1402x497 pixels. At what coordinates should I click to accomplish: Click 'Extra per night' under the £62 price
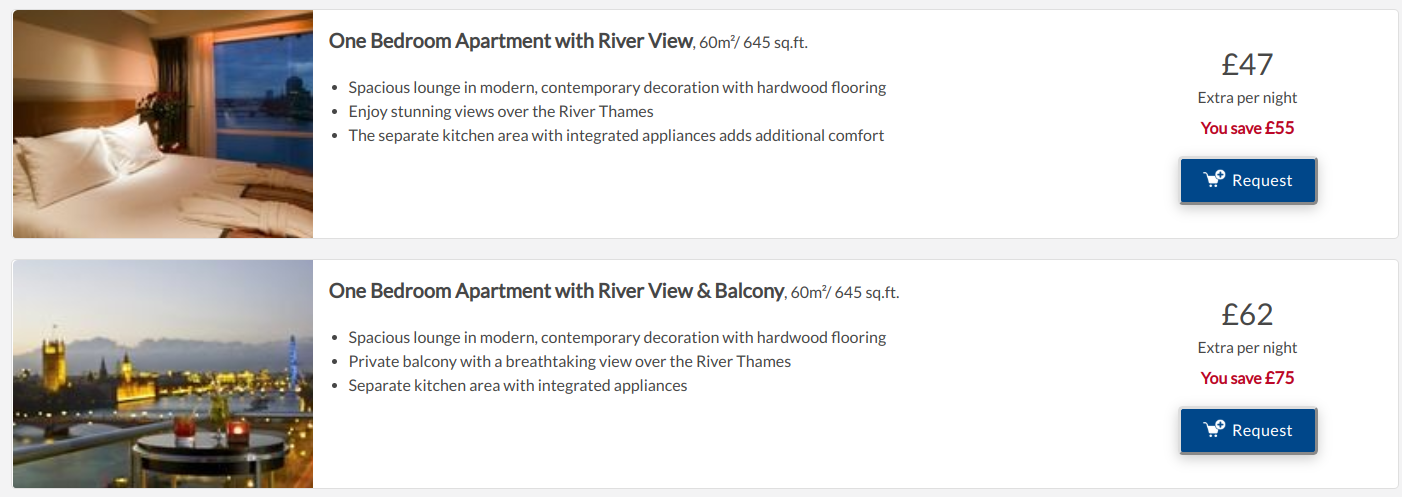click(1247, 348)
